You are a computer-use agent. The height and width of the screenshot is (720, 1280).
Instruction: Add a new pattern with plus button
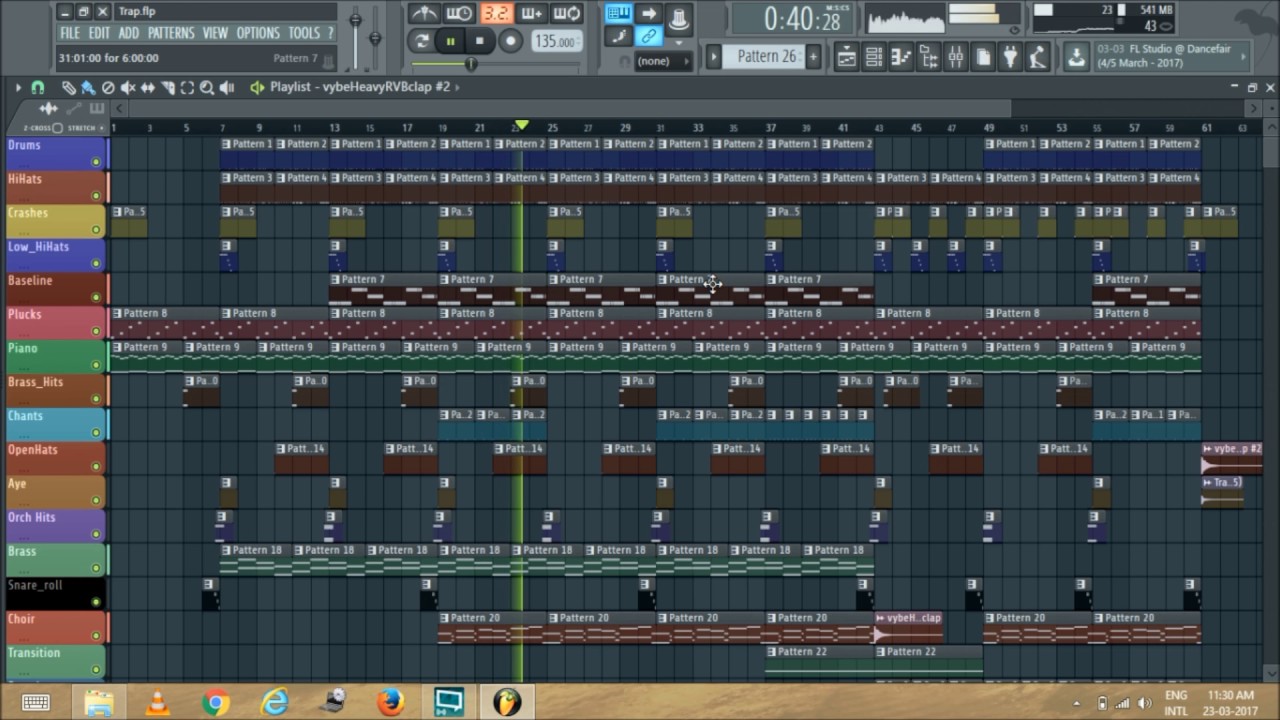point(813,56)
